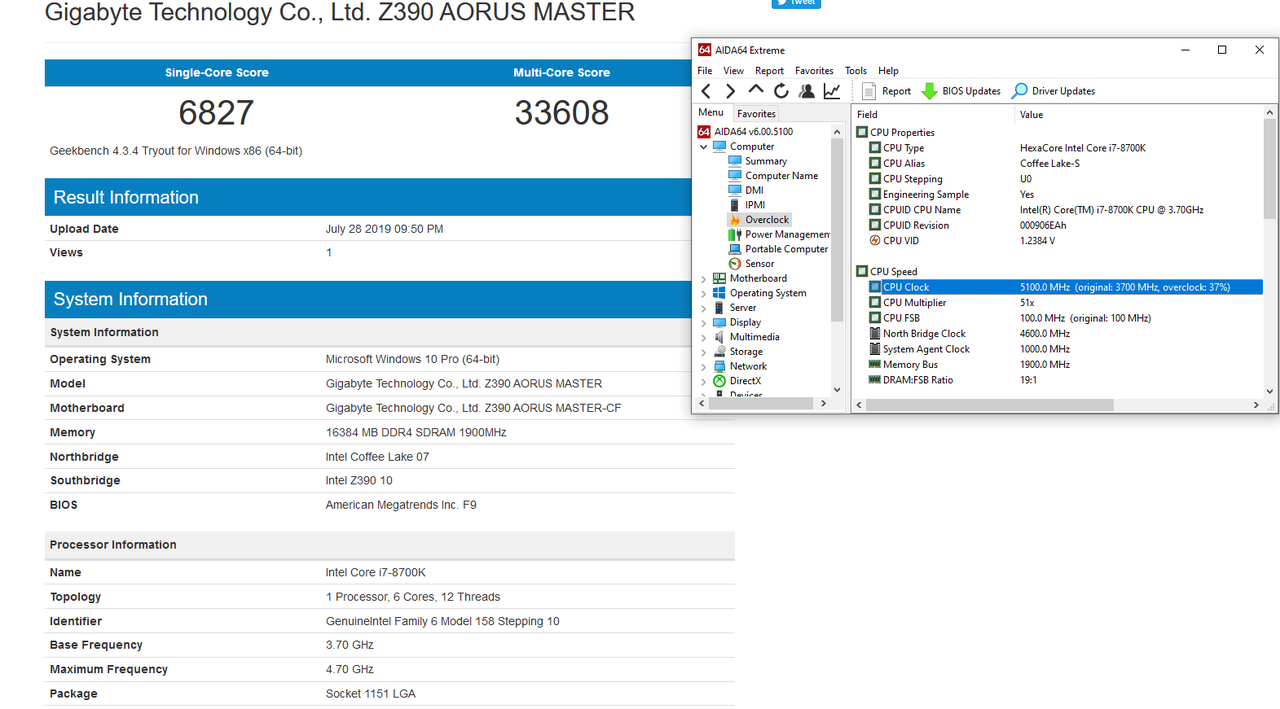1280x709 pixels.
Task: Expand the Operating System tree node
Action: pyautogui.click(x=704, y=293)
